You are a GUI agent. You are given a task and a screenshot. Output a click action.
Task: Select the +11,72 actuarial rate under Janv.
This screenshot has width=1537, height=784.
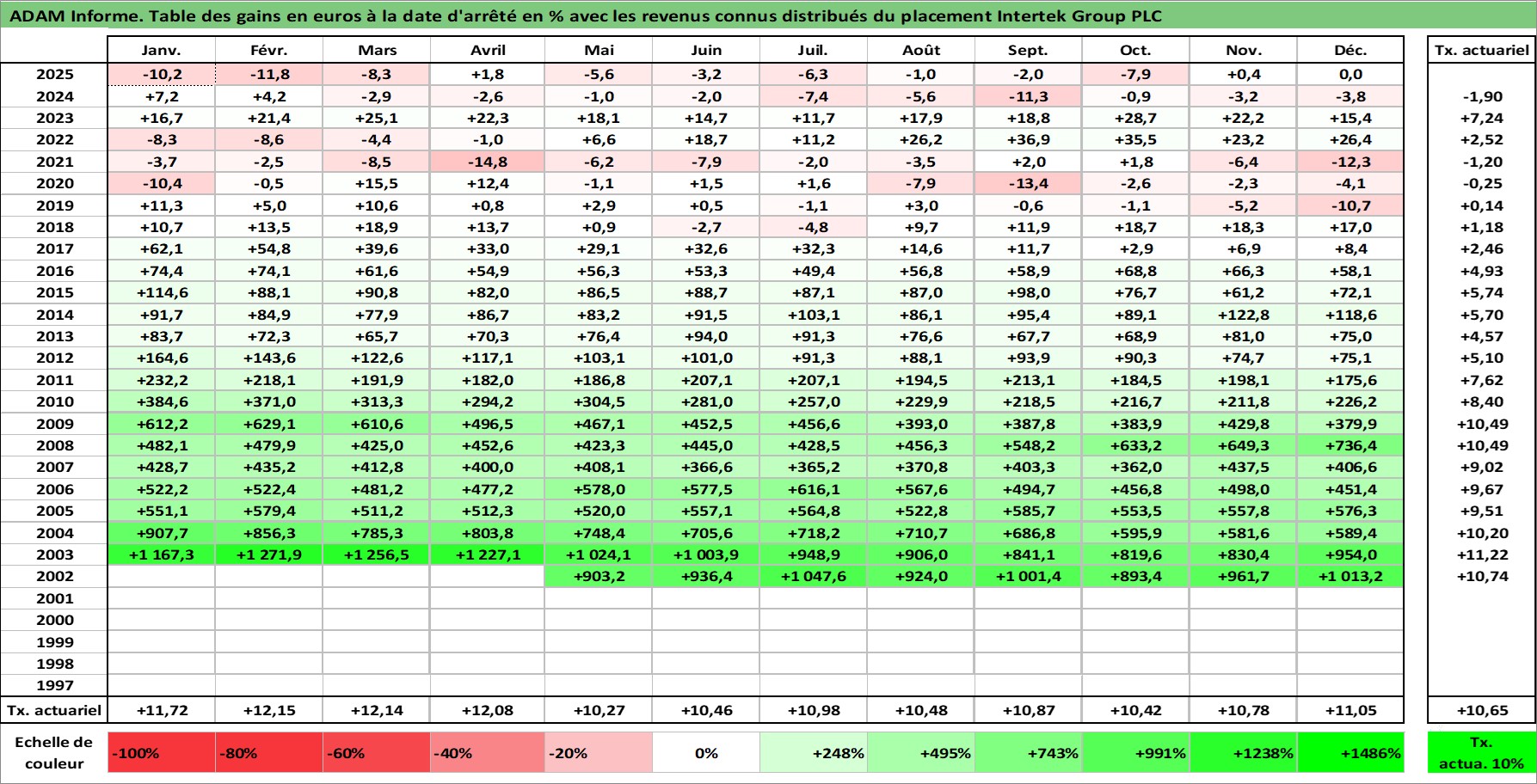[161, 710]
